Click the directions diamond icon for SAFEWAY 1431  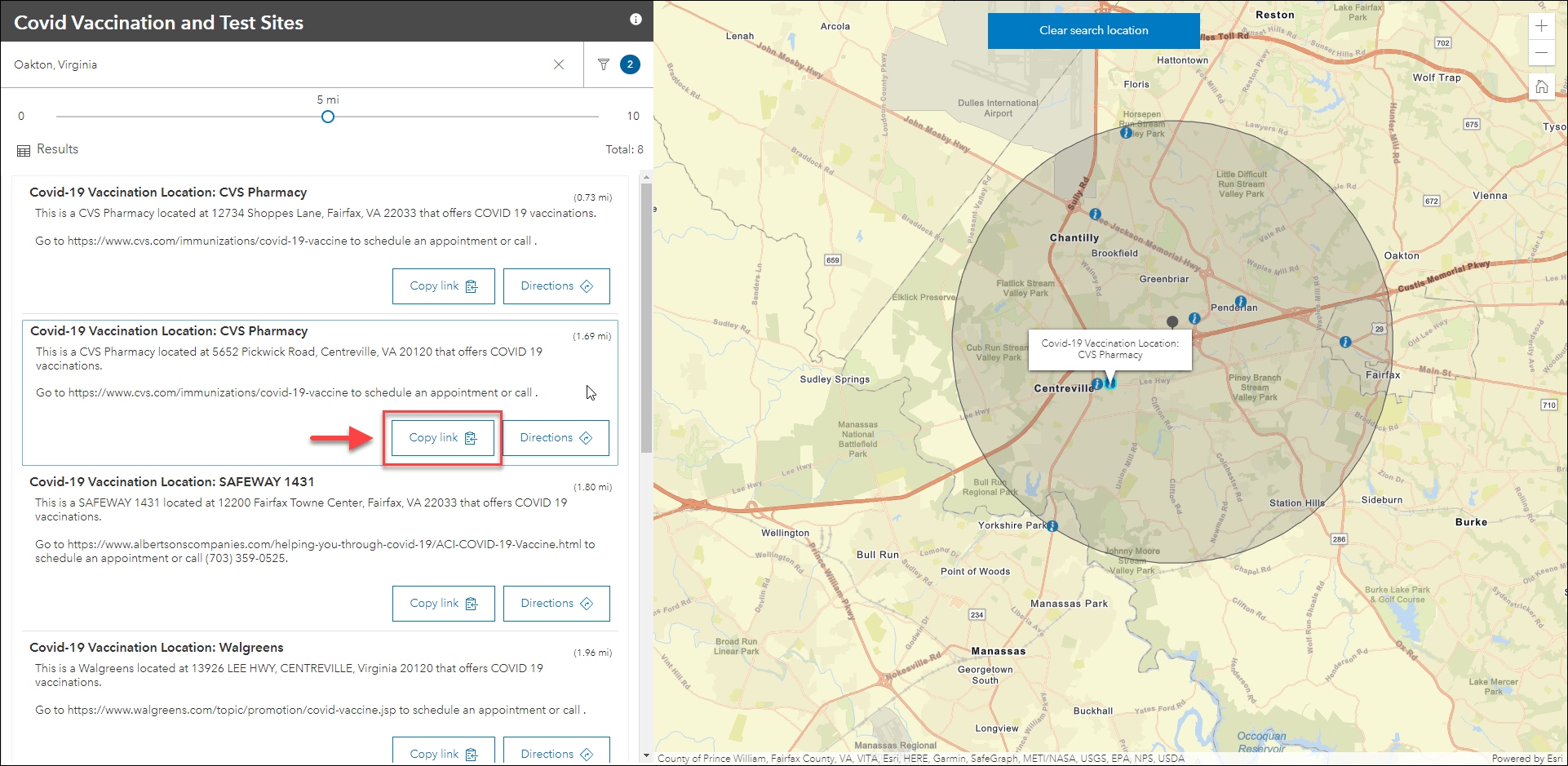587,604
